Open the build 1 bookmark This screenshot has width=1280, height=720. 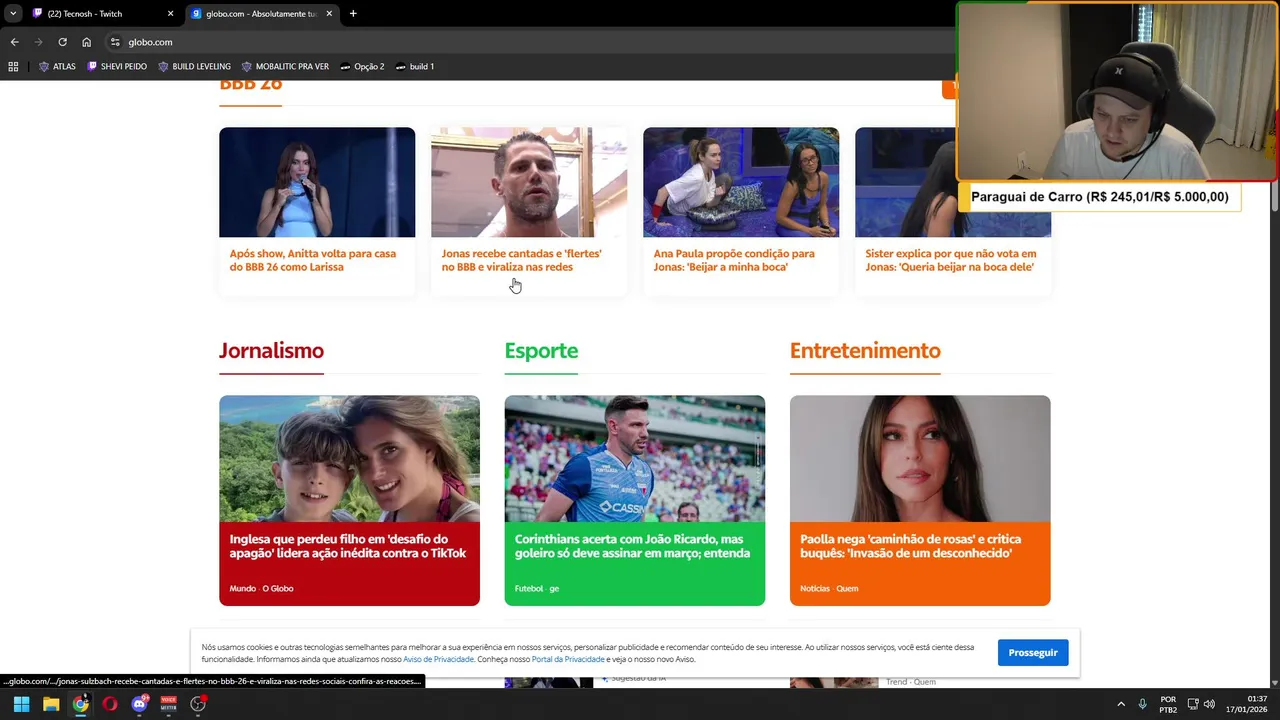click(x=414, y=67)
